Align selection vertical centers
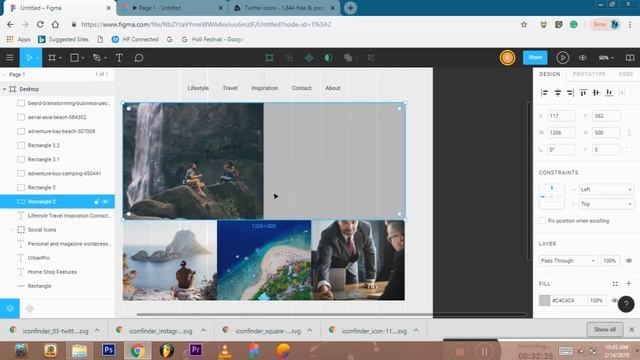Image resolution: width=640 pixels, height=360 pixels. 596,93
